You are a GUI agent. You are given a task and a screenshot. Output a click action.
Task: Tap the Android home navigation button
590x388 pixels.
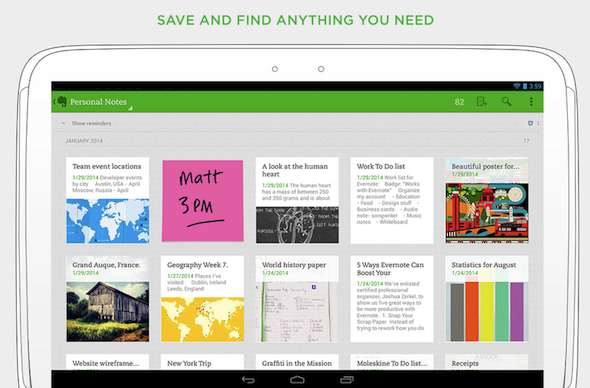tap(297, 380)
